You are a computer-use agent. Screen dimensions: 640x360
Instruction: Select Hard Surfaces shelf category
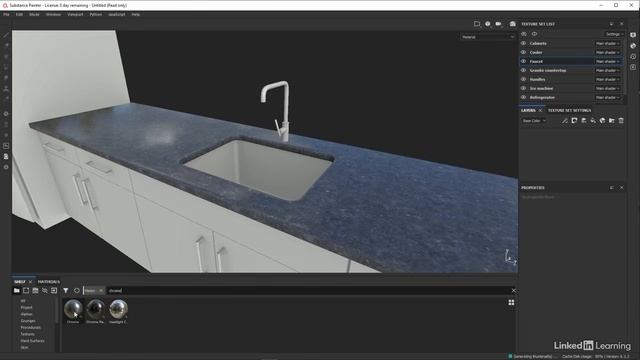32,340
